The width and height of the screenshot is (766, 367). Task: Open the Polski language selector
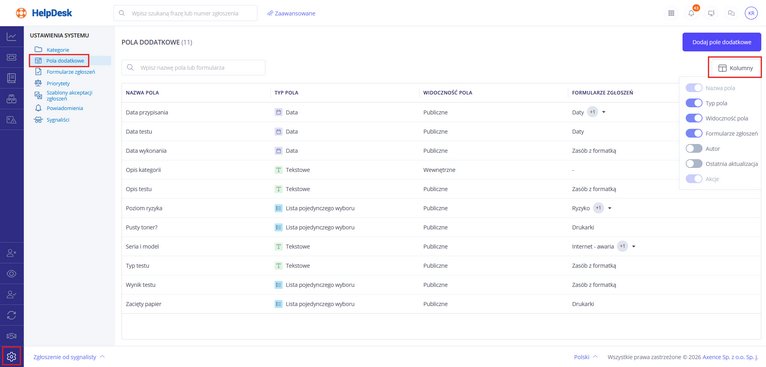click(586, 357)
